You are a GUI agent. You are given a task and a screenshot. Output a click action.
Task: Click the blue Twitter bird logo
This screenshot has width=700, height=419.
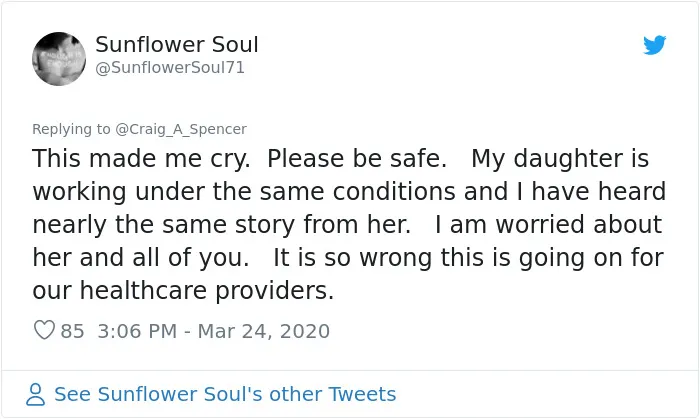pos(654,45)
